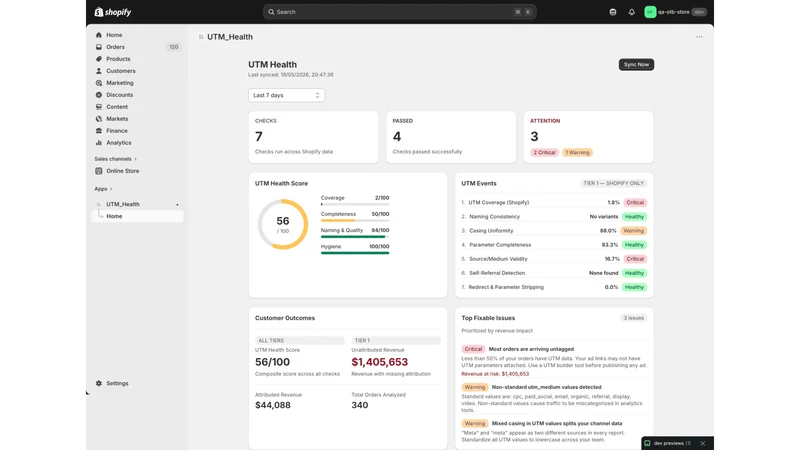
Task: Click the Orders inbox icon
Action: [99, 47]
